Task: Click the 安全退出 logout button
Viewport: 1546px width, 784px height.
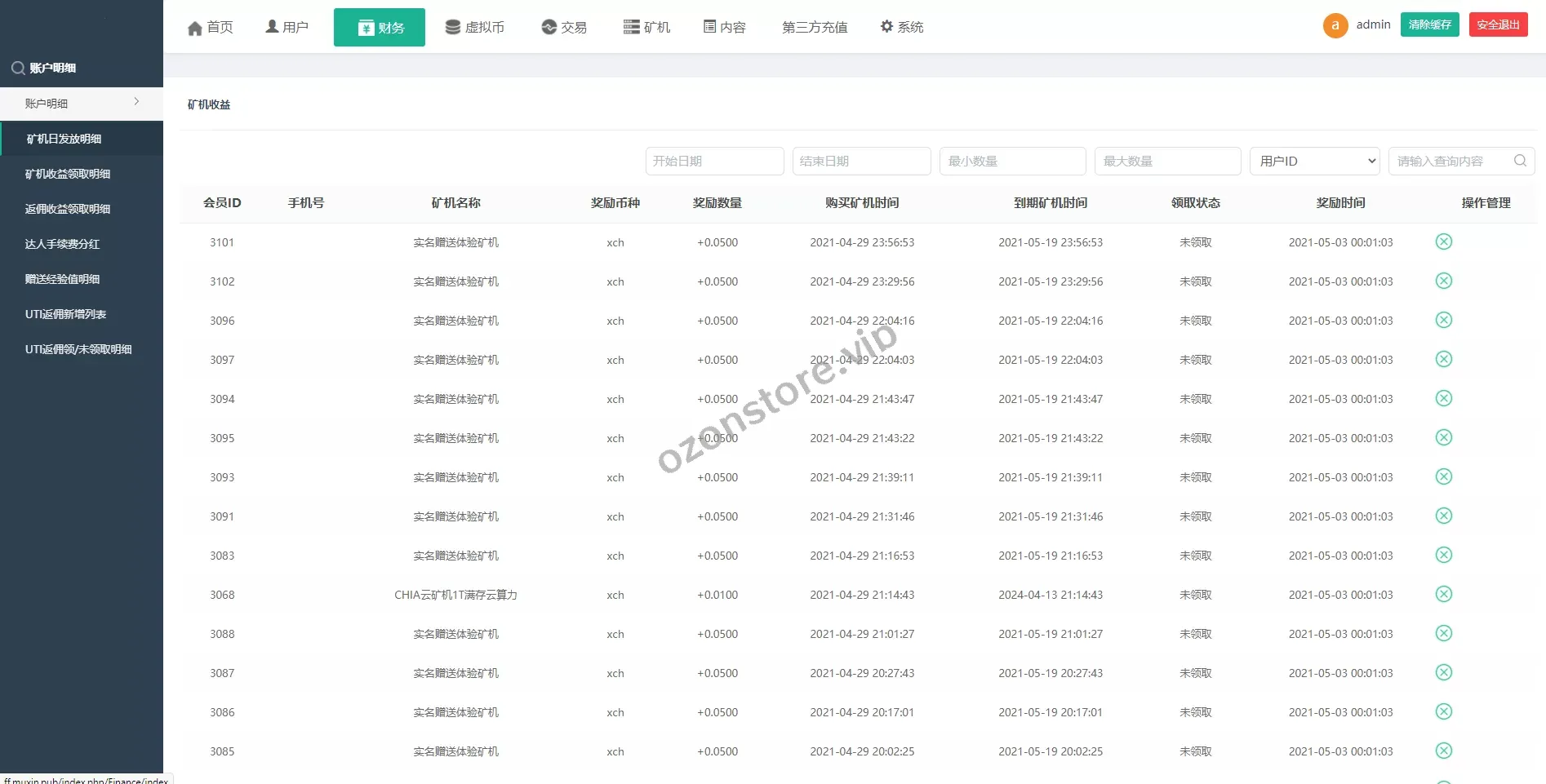Action: tap(1498, 24)
